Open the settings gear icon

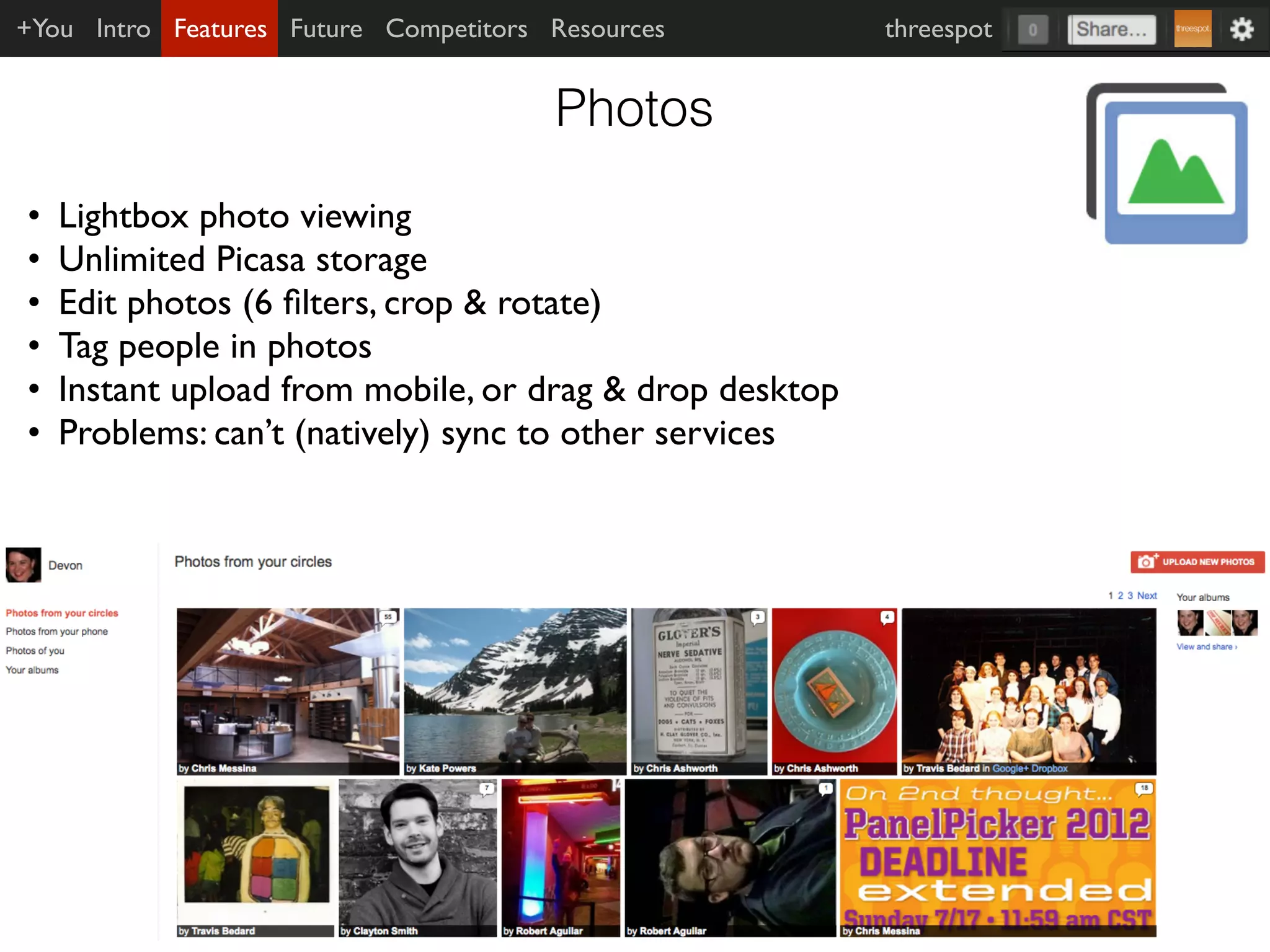pyautogui.click(x=1241, y=29)
